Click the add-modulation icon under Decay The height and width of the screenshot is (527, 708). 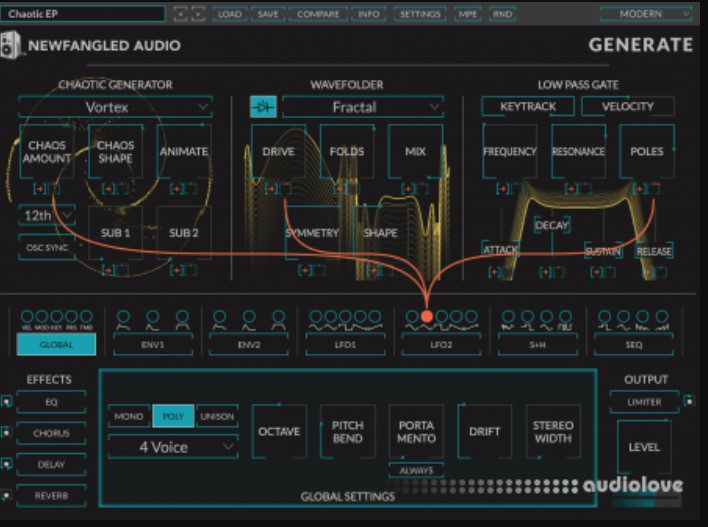(x=545, y=272)
